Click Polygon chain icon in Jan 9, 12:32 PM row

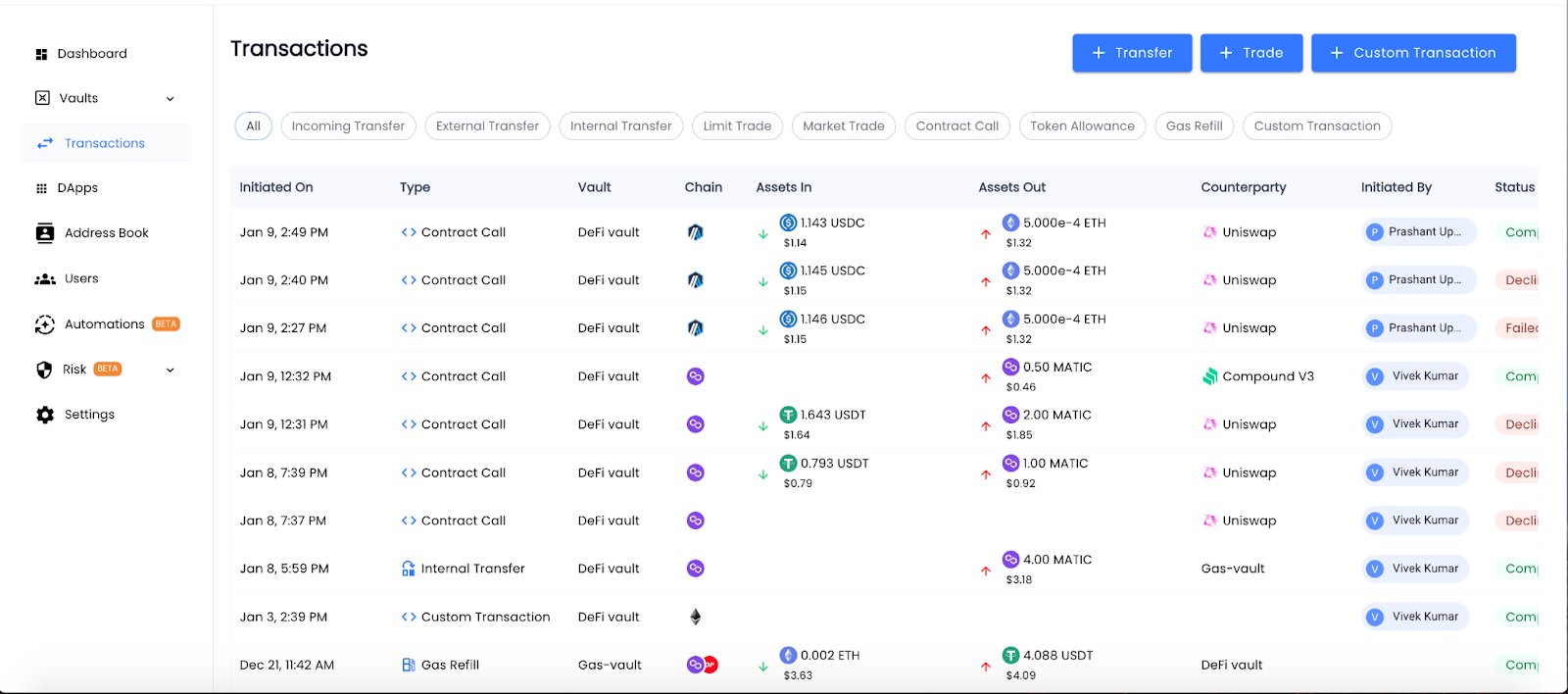(x=696, y=376)
